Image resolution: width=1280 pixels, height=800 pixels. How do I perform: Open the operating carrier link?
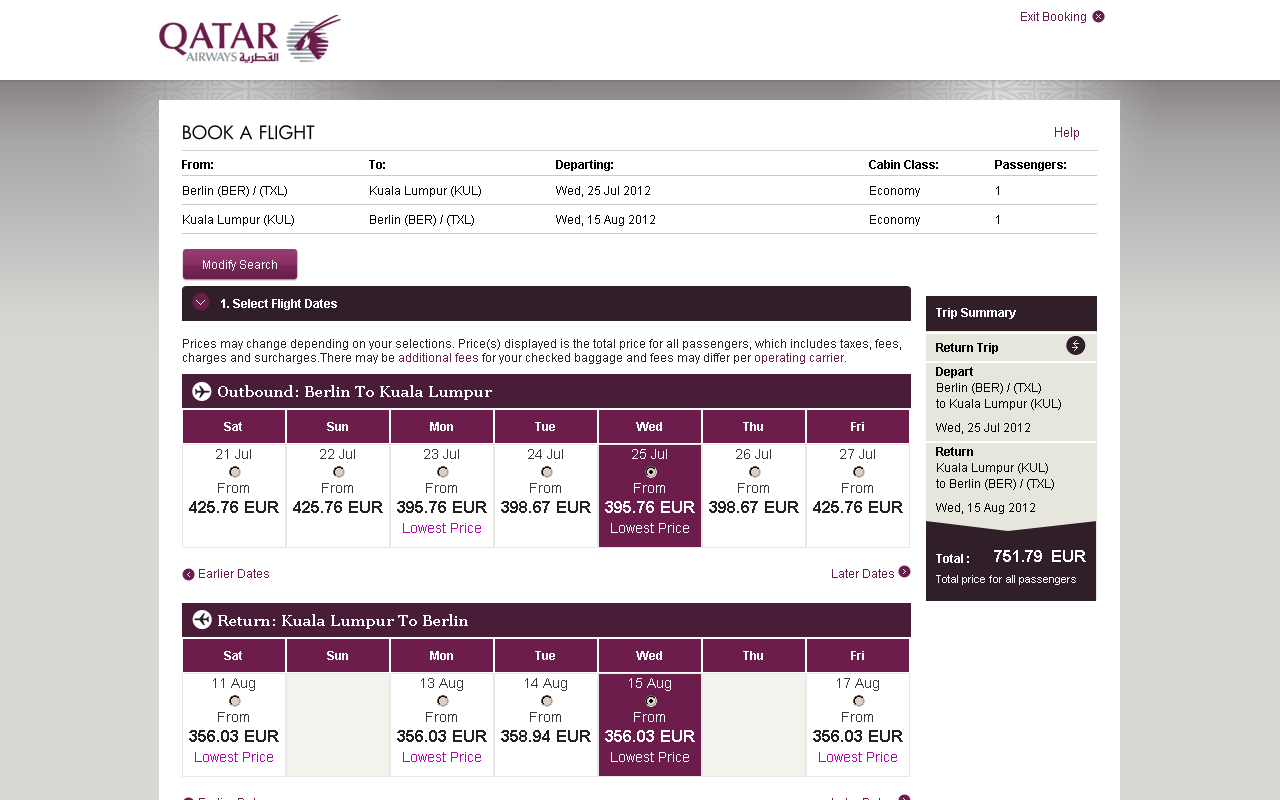point(799,358)
